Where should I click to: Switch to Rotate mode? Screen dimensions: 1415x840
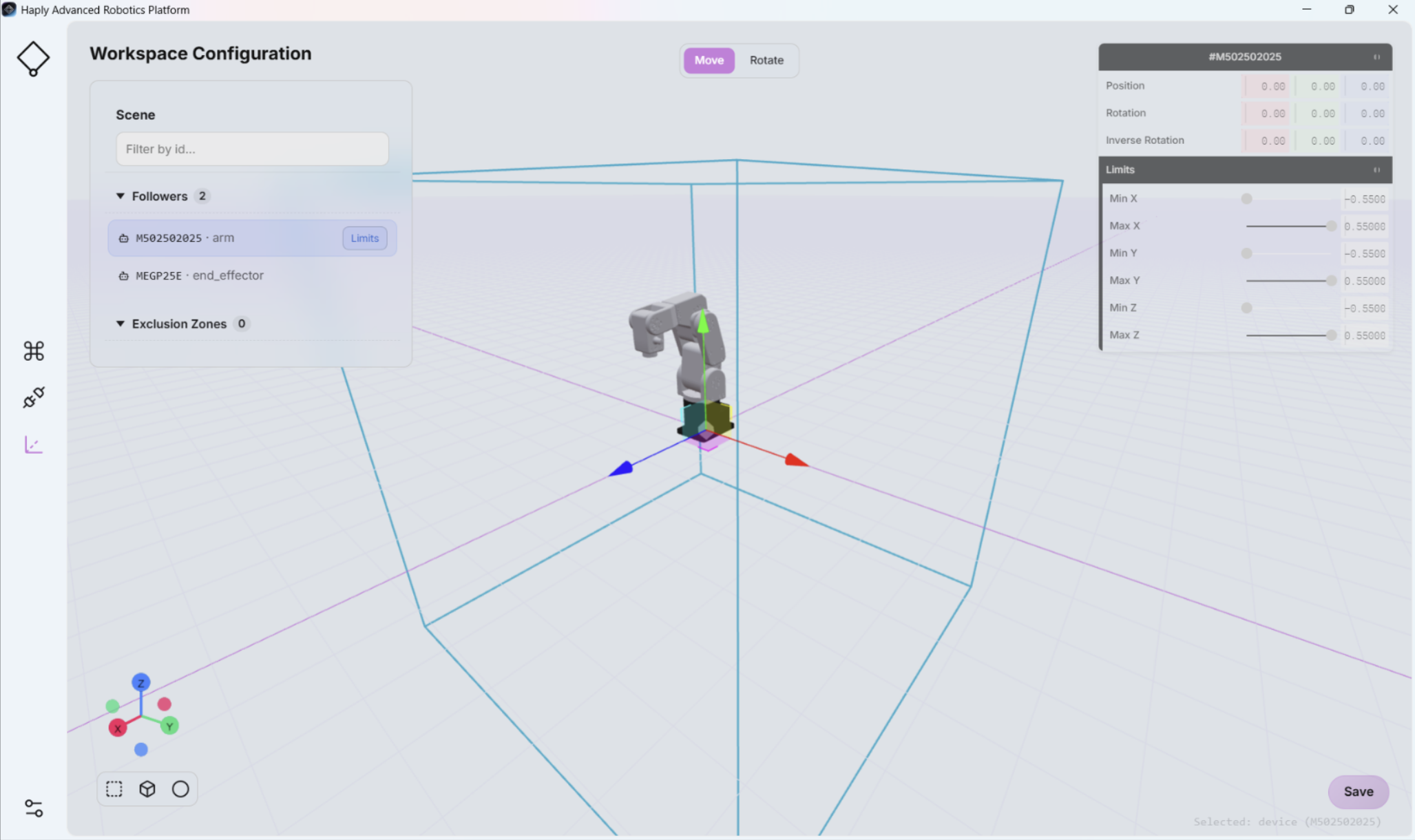[766, 61]
